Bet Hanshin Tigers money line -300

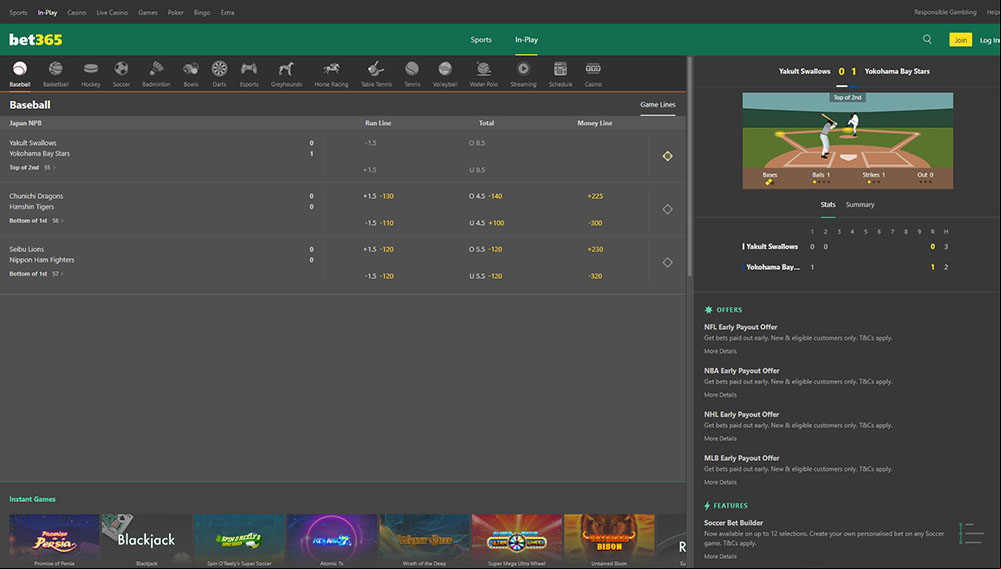[595, 223]
